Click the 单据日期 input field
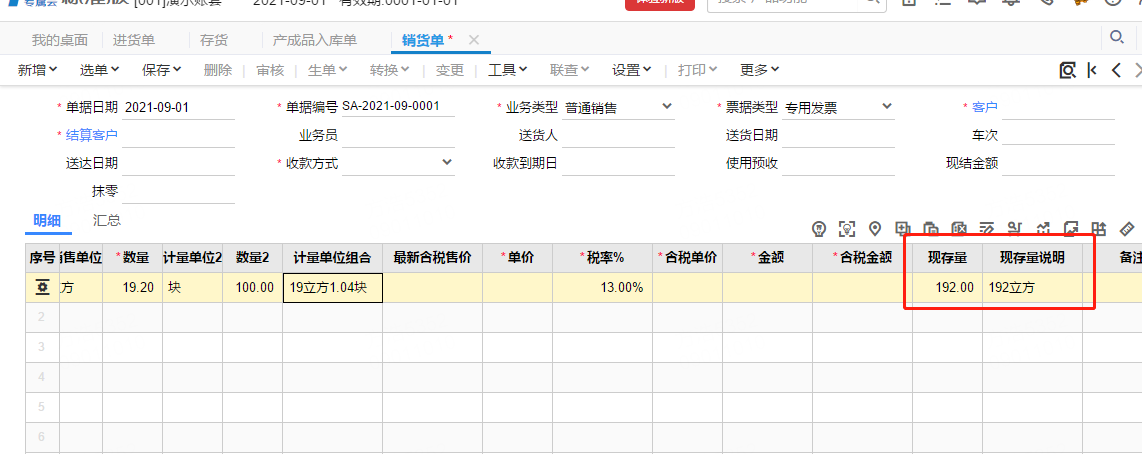 tap(178, 108)
